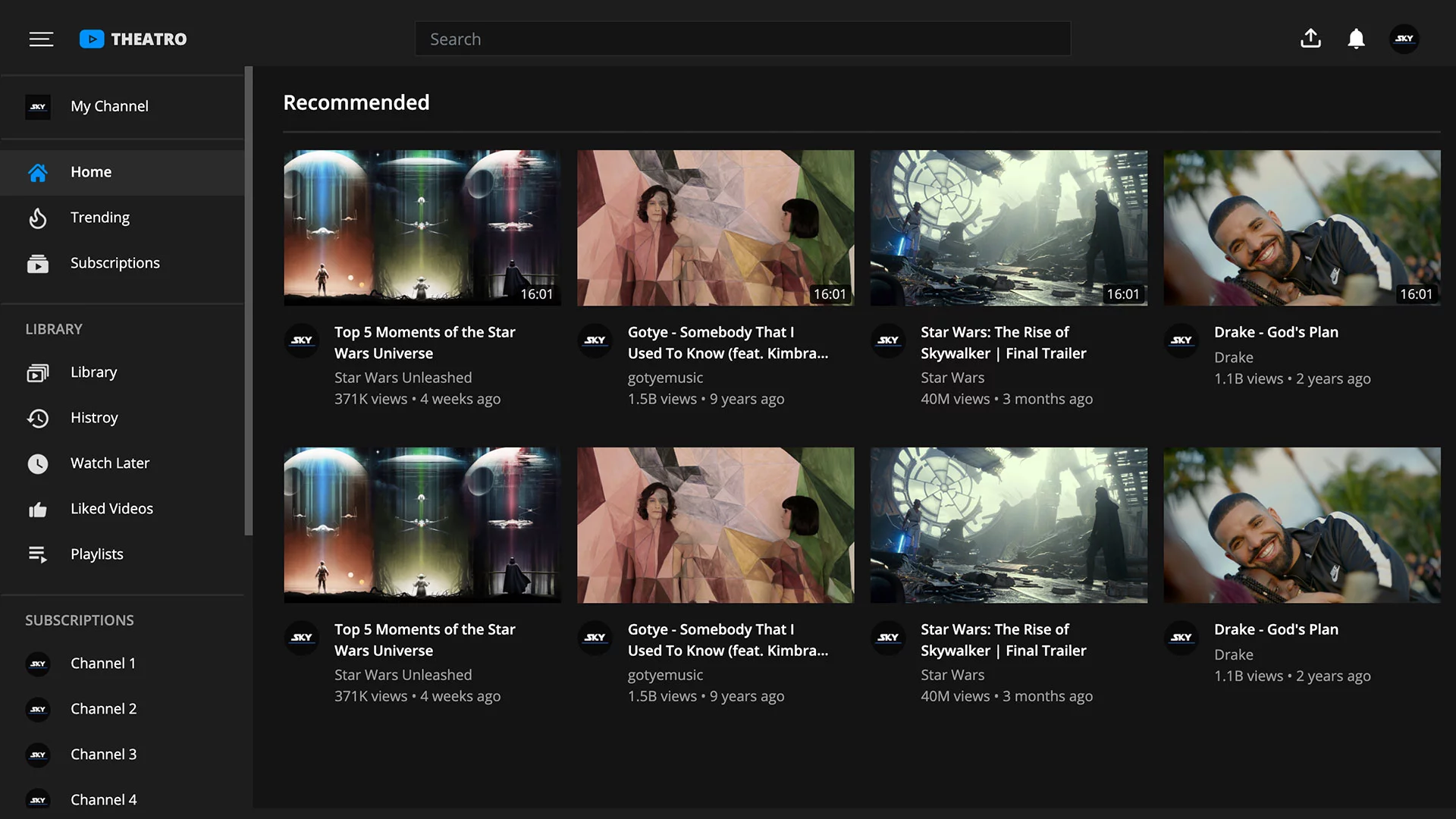1456x819 pixels.
Task: Visit second-row Star Wars channel name
Action: pos(952,675)
